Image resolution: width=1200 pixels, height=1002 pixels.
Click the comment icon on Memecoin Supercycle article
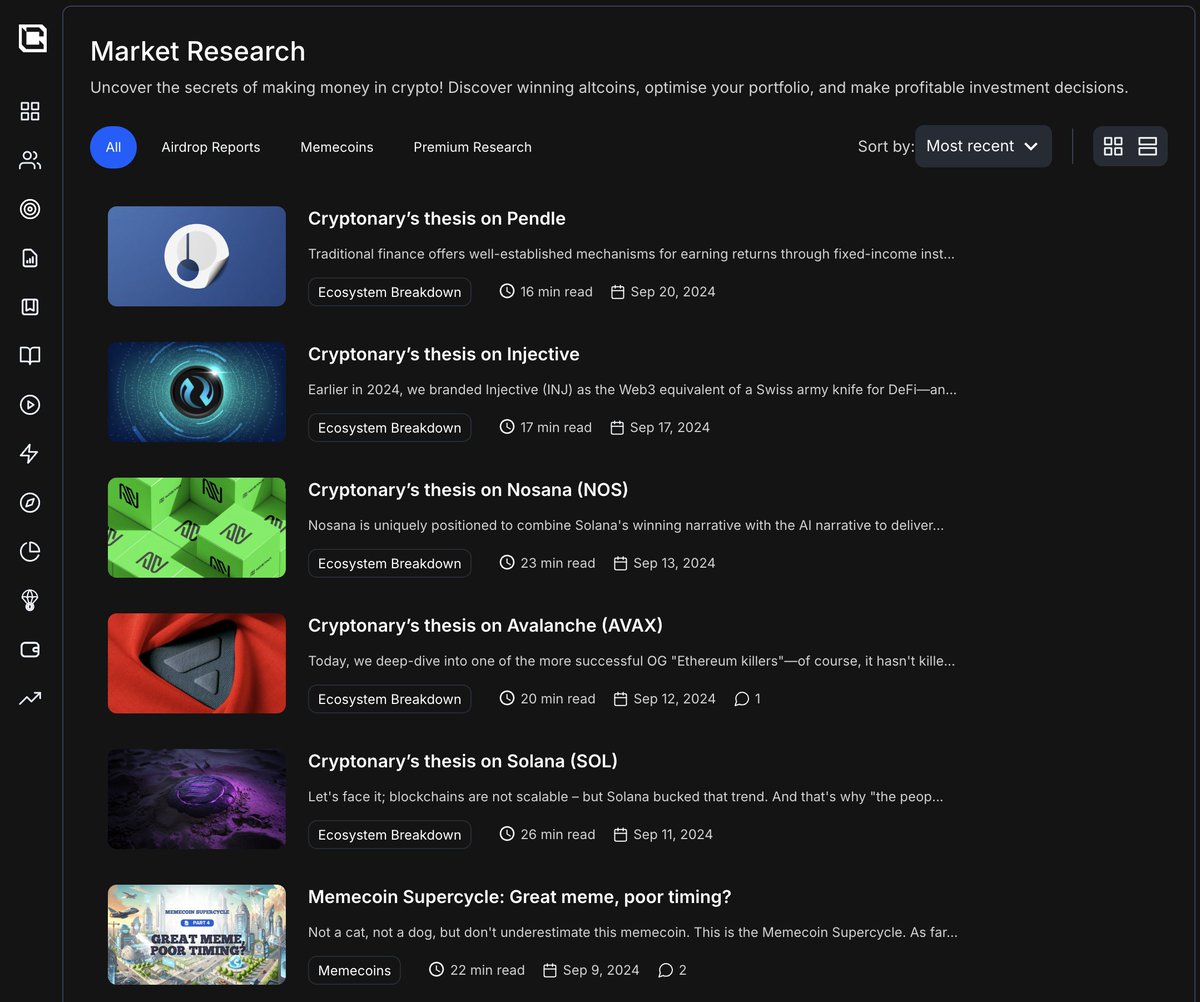click(666, 970)
